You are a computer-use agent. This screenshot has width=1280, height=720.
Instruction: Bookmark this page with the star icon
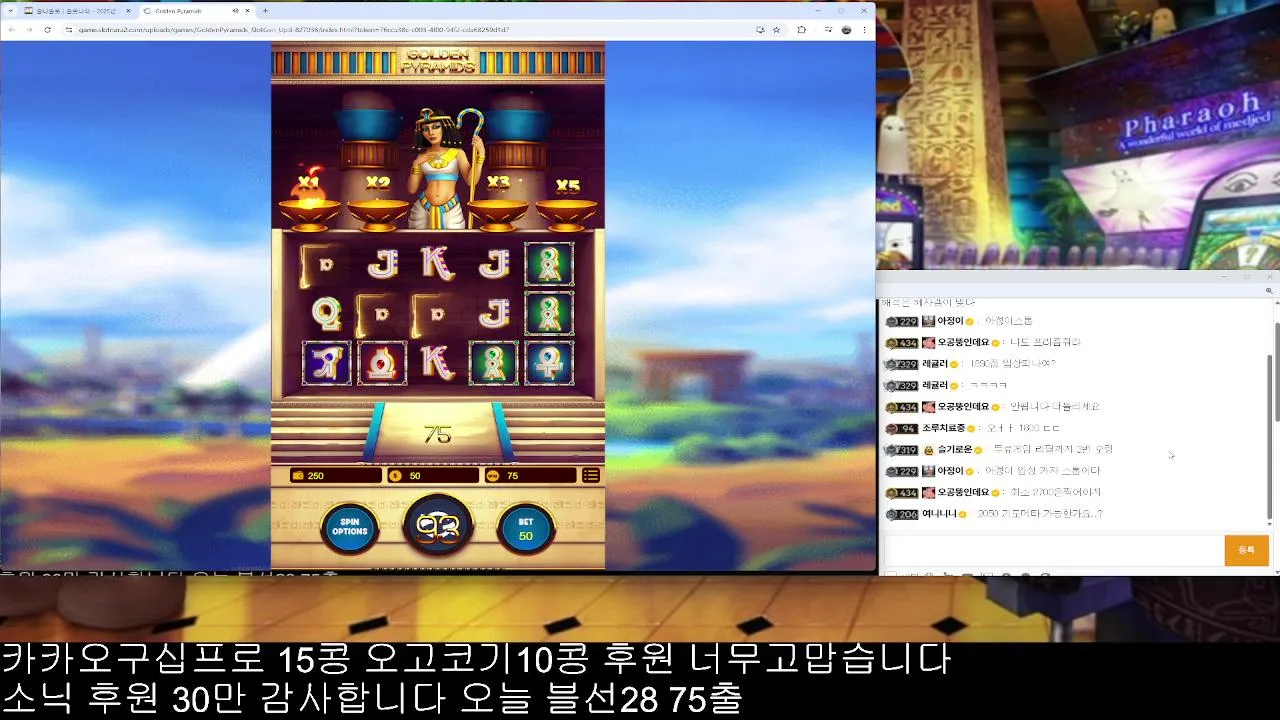776,30
